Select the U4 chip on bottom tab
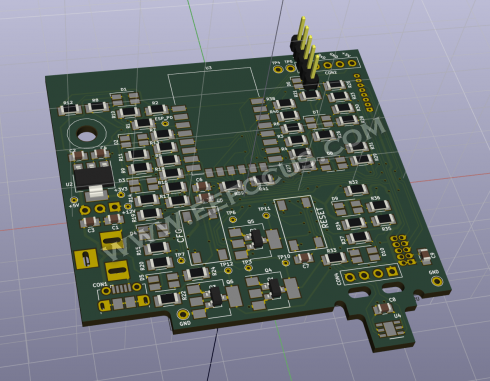Image resolution: width=490 pixels, height=381 pixels. pyautogui.click(x=390, y=329)
